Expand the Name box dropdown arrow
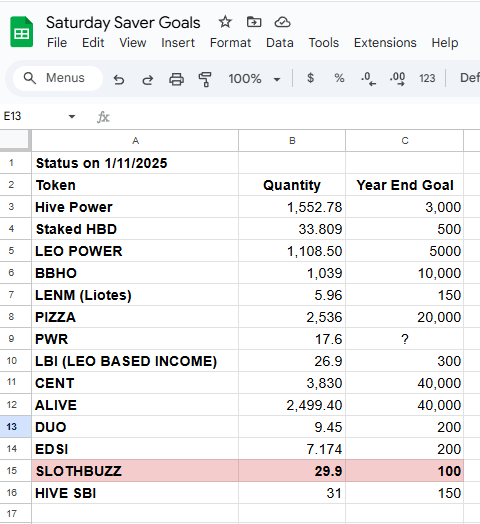The height and width of the screenshot is (524, 480). coord(72,117)
